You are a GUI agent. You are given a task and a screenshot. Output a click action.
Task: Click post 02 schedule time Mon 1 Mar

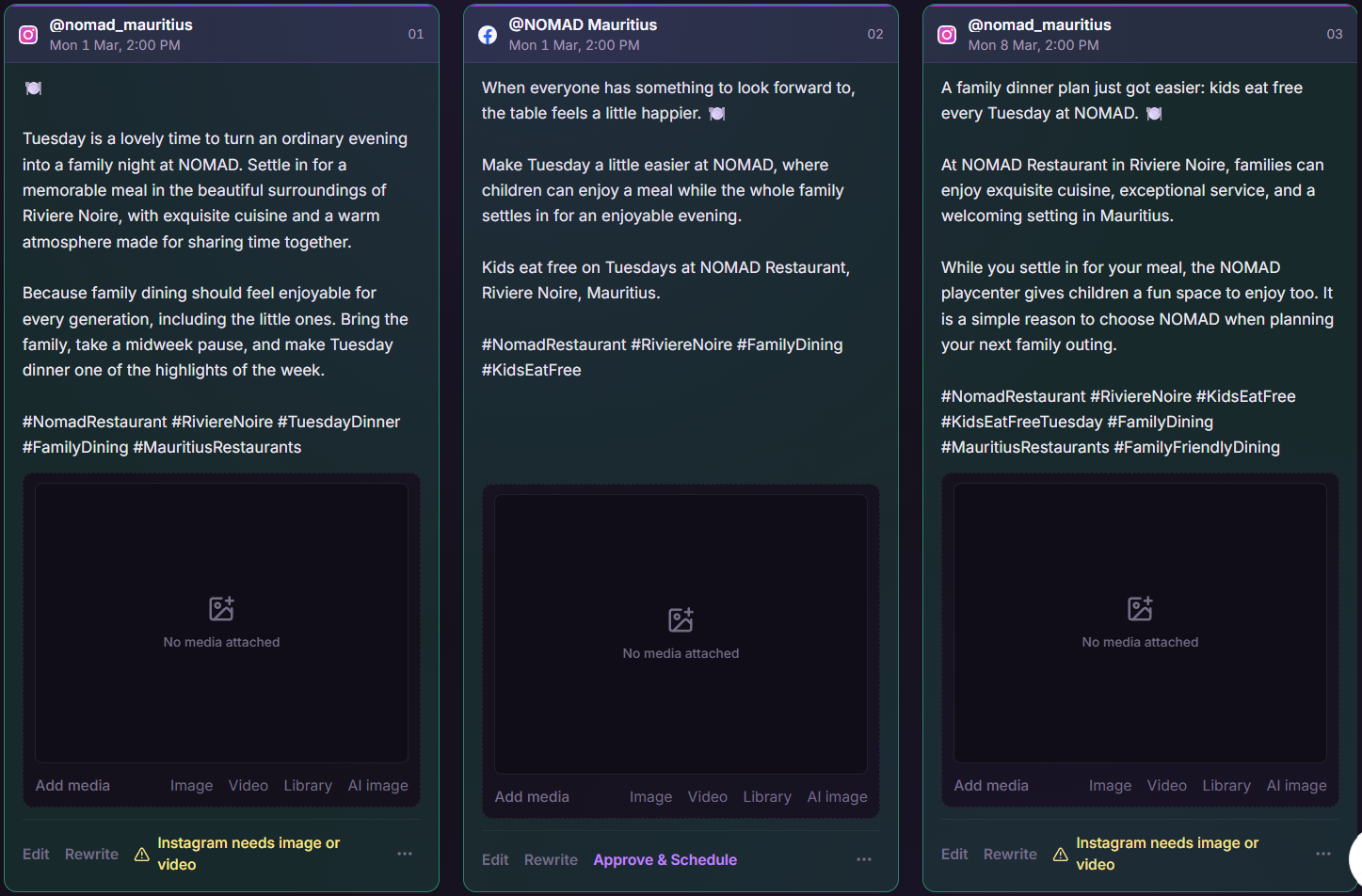(x=574, y=45)
